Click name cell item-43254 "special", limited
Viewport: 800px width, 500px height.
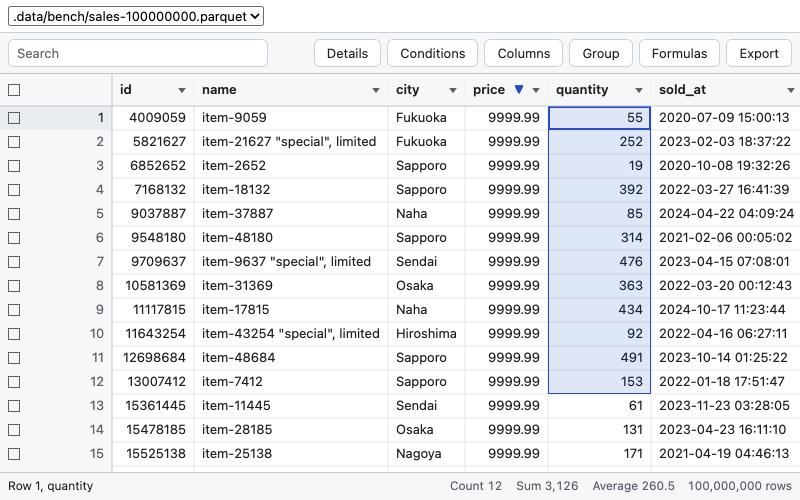(x=291, y=334)
